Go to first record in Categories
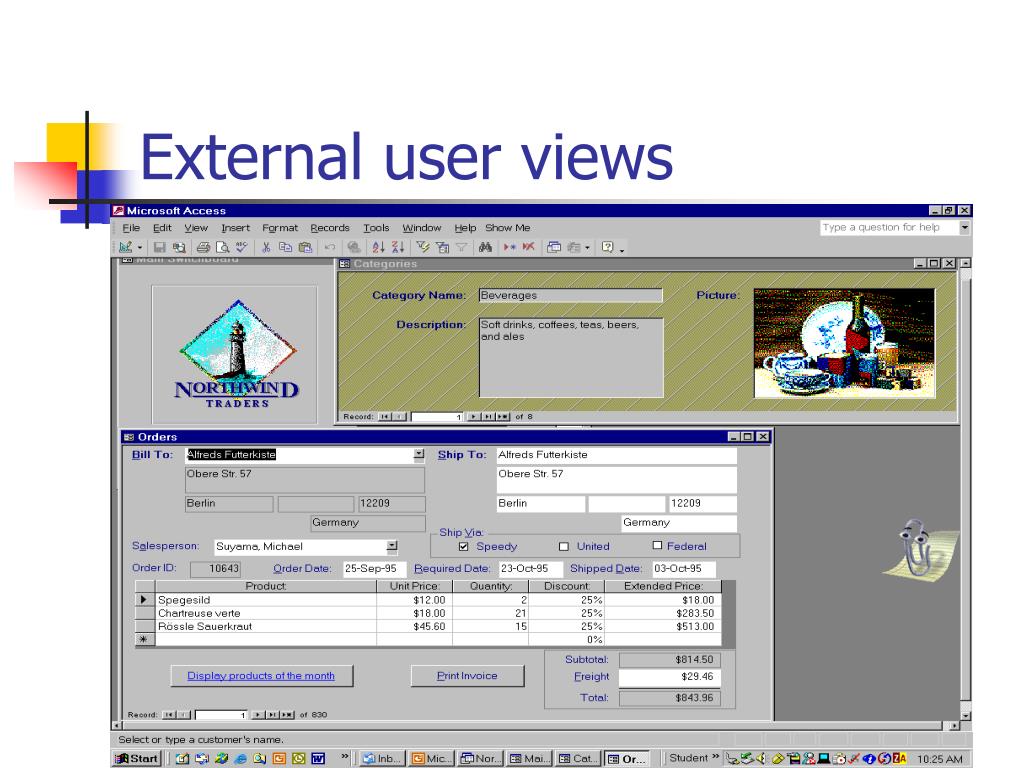The width and height of the screenshot is (1024, 768). (x=385, y=417)
